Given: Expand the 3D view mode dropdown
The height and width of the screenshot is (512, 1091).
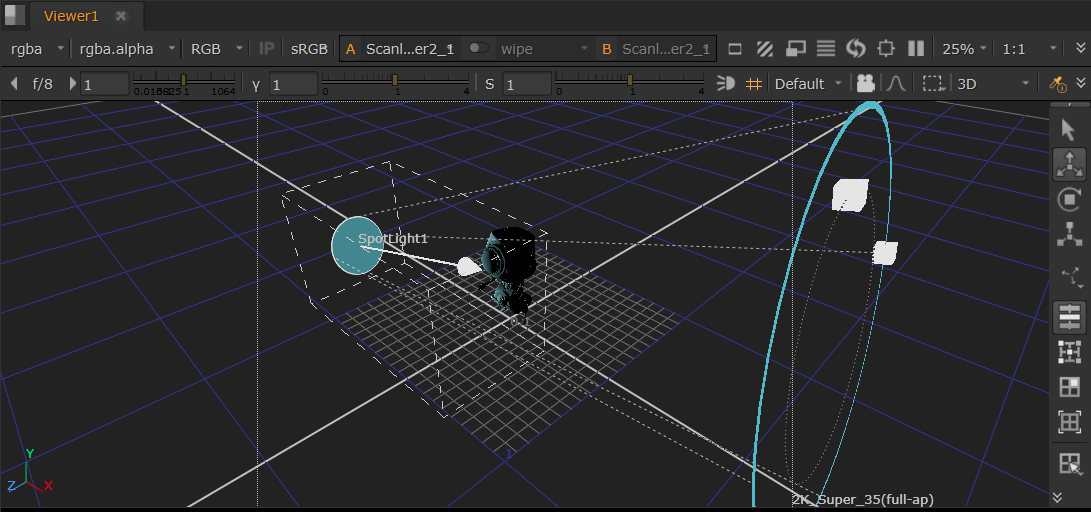Looking at the screenshot, I should [992, 84].
